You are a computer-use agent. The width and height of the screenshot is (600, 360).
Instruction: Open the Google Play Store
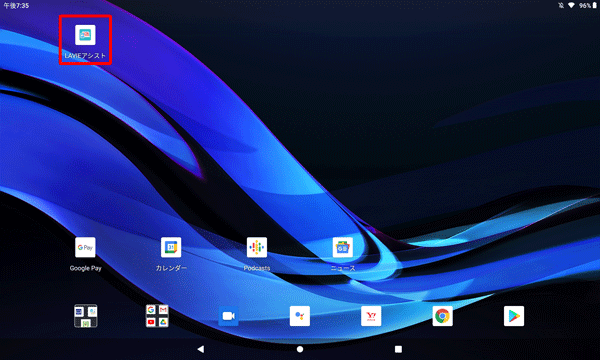tap(514, 316)
